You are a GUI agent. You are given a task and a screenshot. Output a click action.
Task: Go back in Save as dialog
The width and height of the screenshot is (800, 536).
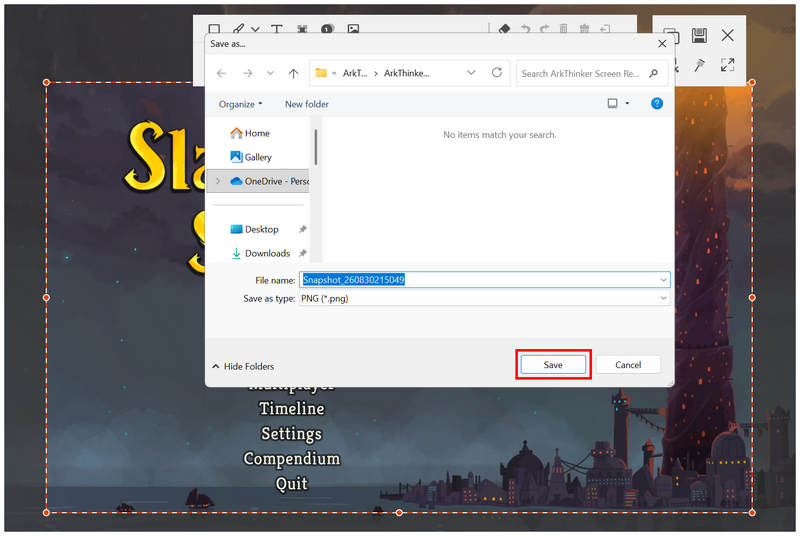(221, 73)
